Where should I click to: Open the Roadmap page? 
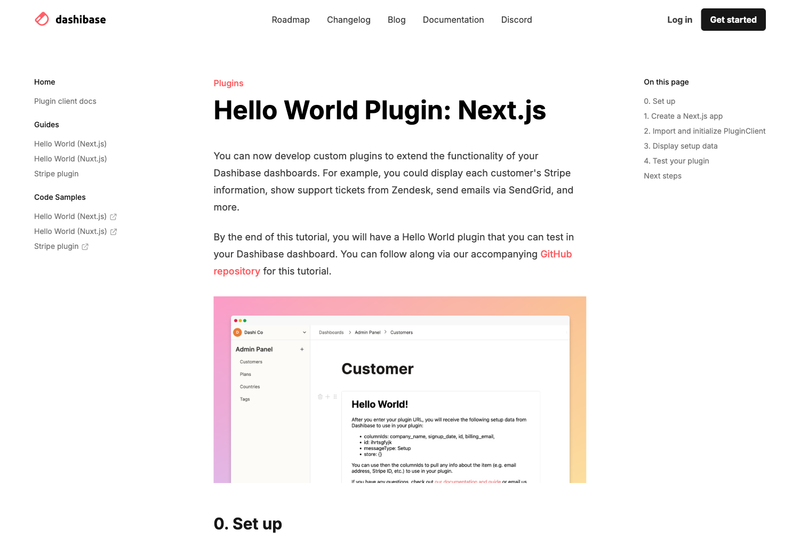[x=290, y=20]
